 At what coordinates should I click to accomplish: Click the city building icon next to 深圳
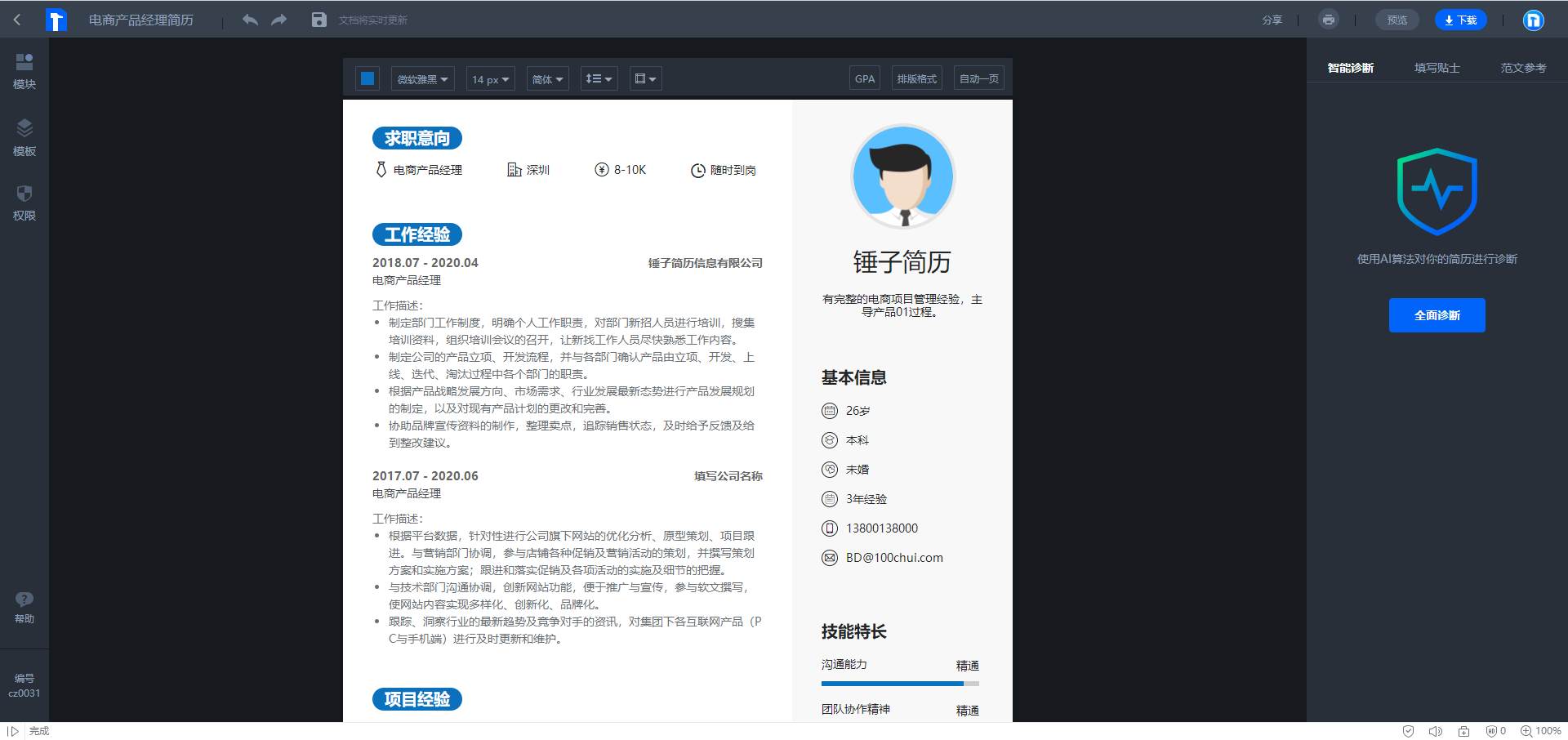pyautogui.click(x=514, y=170)
